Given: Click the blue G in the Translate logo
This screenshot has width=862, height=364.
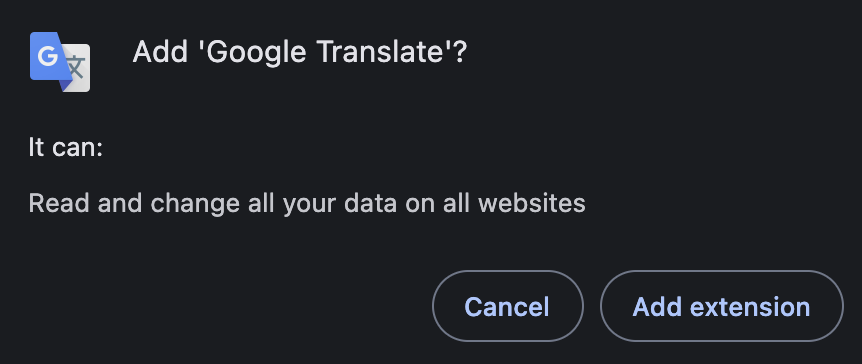Looking at the screenshot, I should tap(47, 57).
